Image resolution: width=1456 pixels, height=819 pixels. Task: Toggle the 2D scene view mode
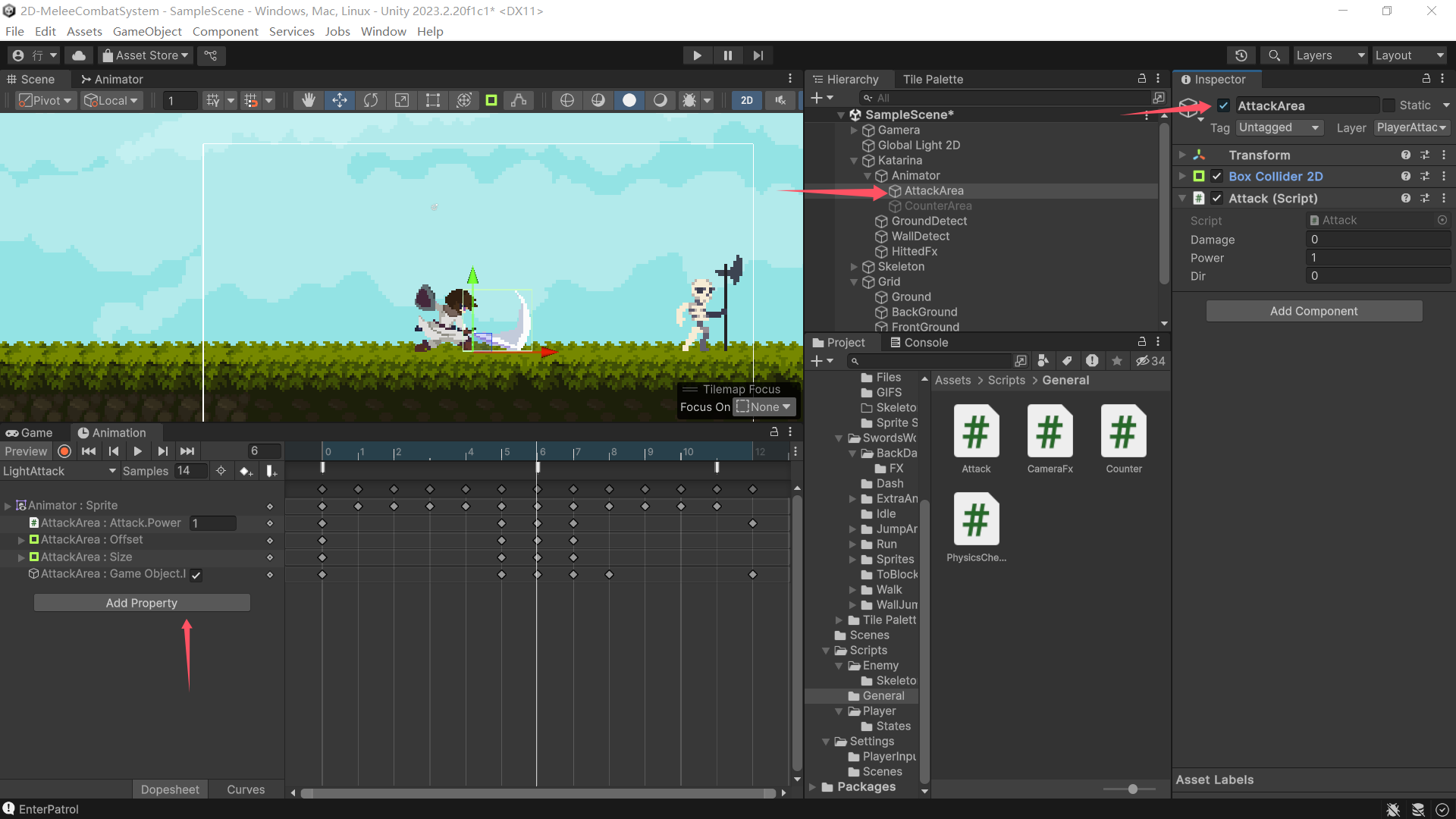[747, 100]
